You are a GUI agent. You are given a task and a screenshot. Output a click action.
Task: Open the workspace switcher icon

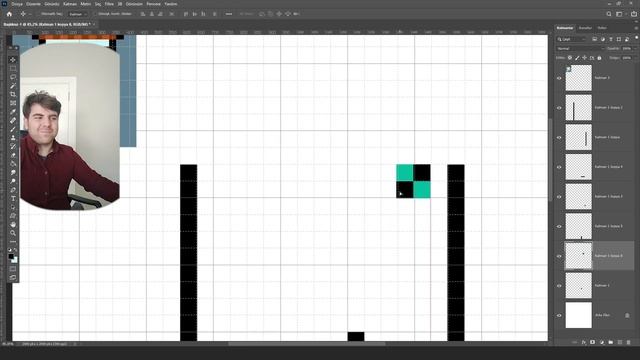pyautogui.click(x=620, y=14)
